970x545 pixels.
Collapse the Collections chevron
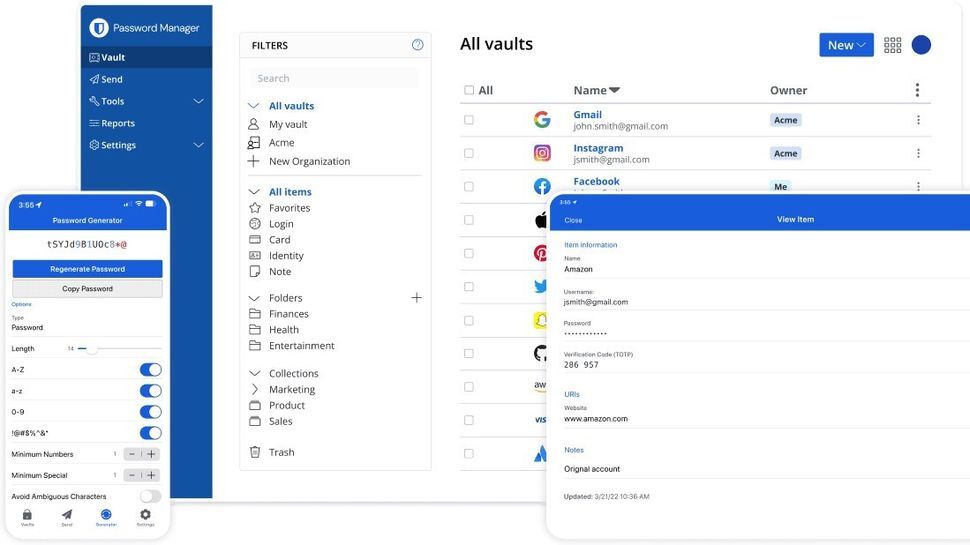tap(254, 373)
